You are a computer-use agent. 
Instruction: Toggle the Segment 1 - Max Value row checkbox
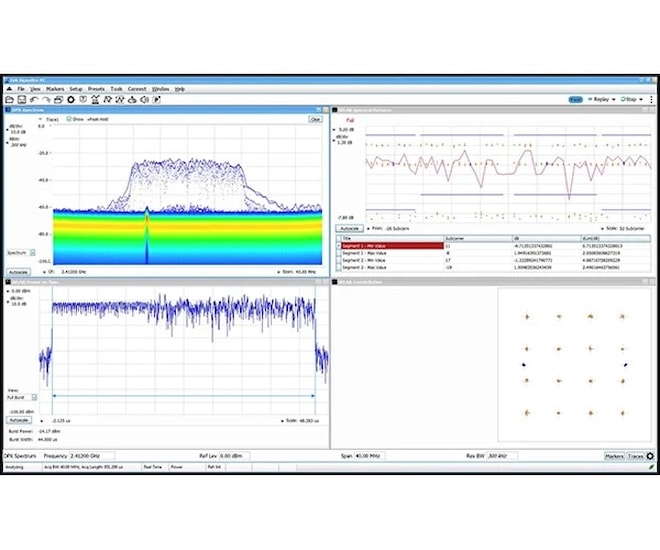click(338, 253)
